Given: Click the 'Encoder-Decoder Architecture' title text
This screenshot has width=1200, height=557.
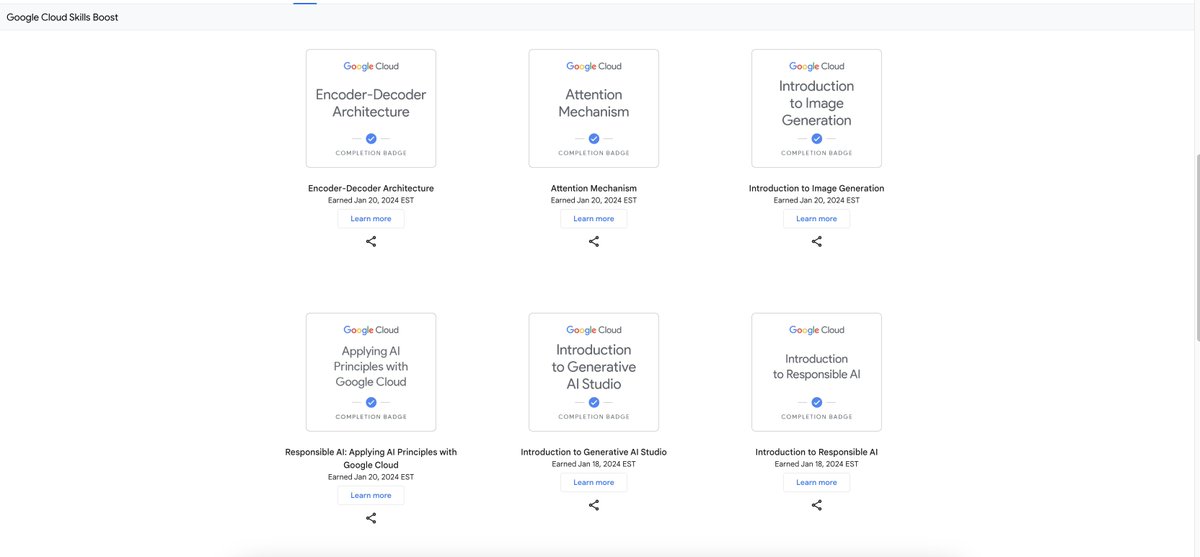Looking at the screenshot, I should pyautogui.click(x=371, y=188).
